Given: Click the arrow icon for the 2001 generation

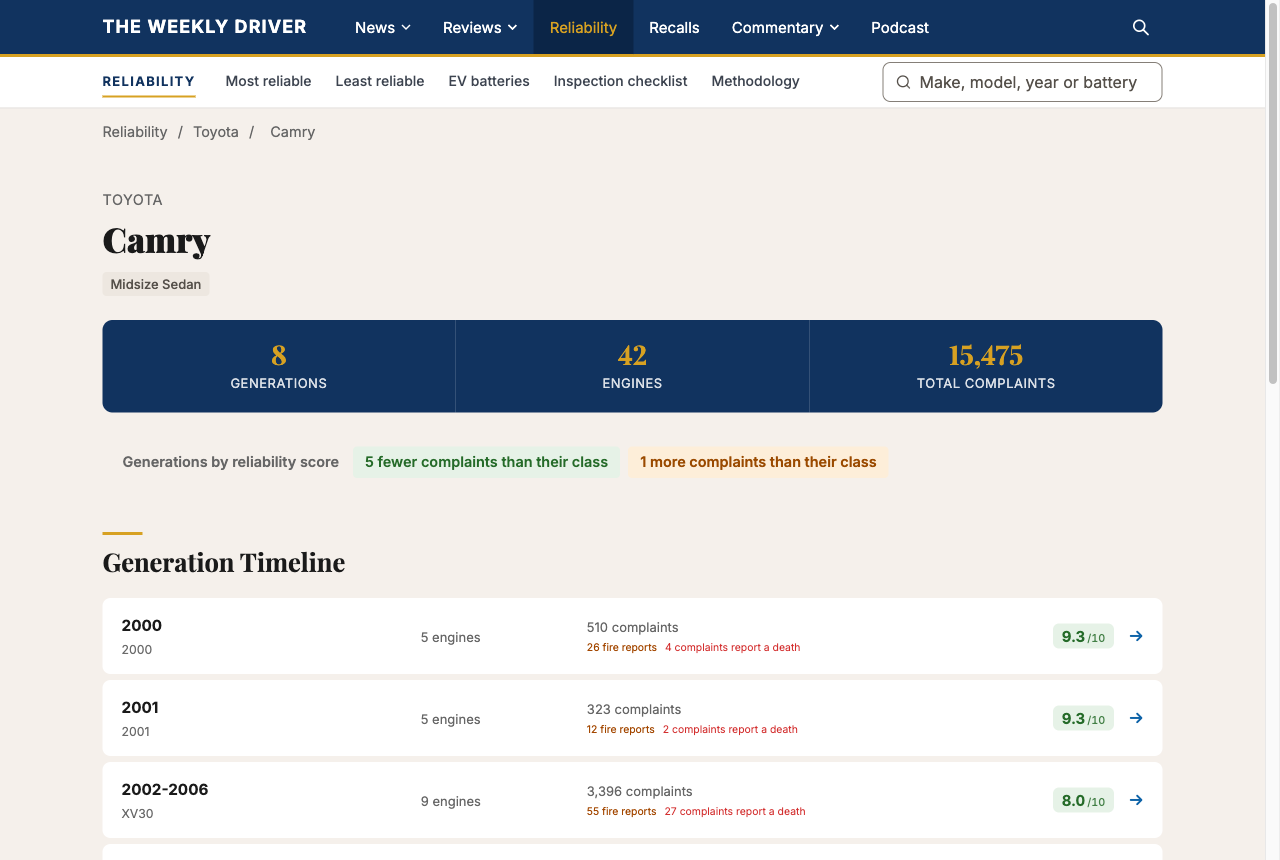Looking at the screenshot, I should [1136, 718].
